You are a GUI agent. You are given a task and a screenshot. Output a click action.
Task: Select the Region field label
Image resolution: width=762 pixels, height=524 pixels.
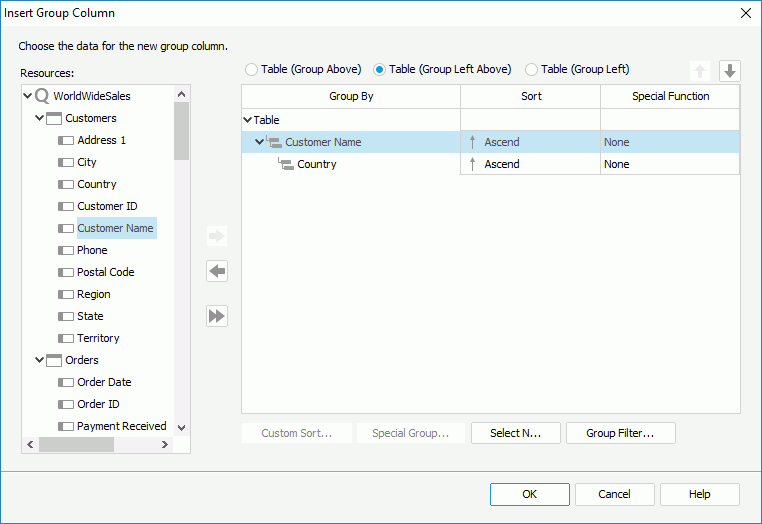93,294
